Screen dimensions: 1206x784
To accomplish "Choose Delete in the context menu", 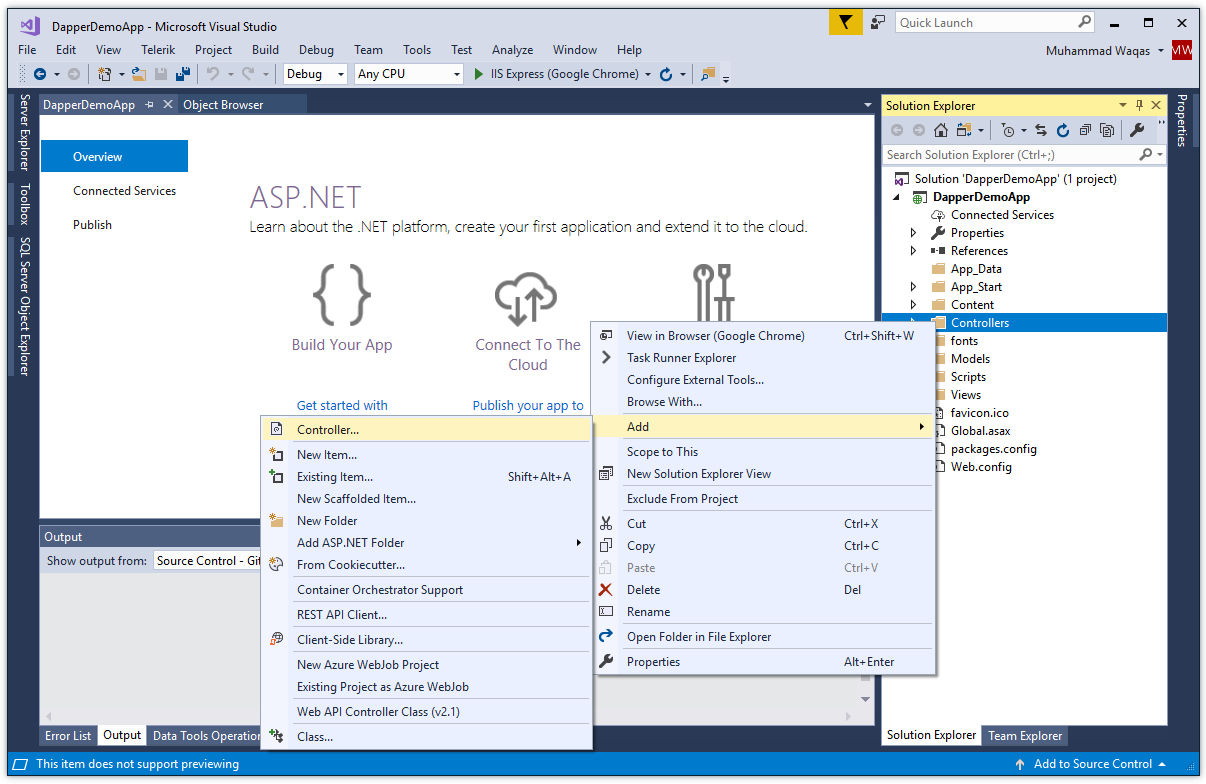I will click(x=764, y=590).
